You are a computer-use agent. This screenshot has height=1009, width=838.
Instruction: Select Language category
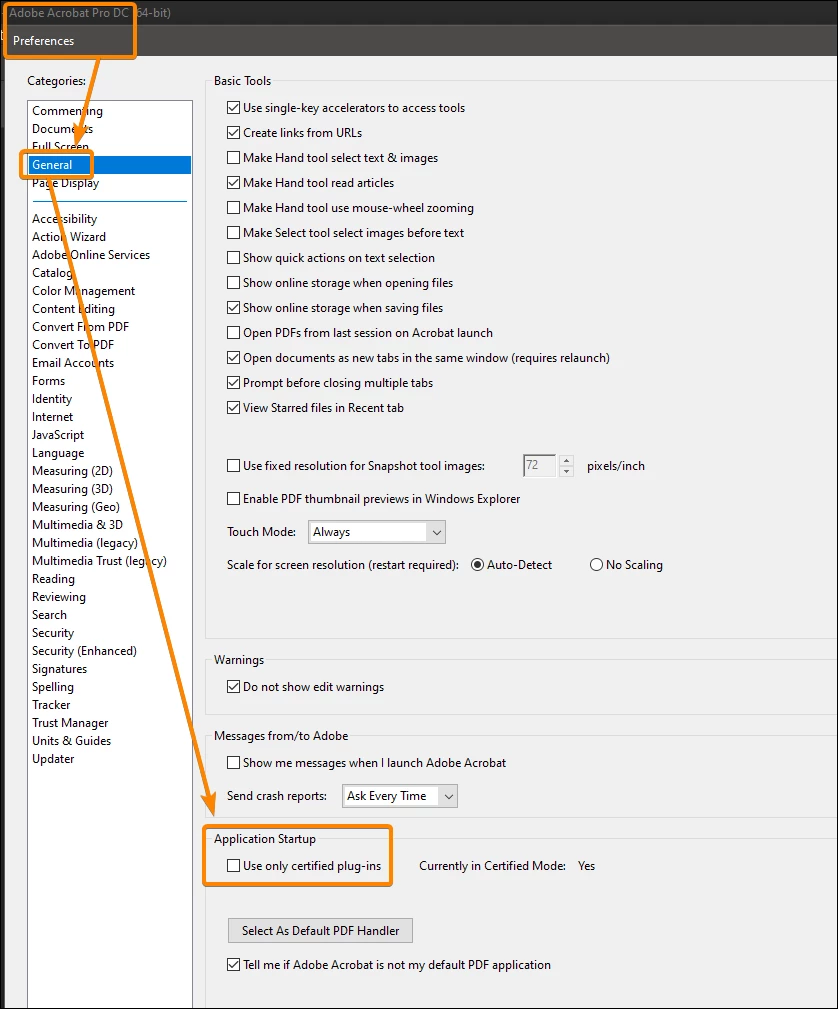109,453
